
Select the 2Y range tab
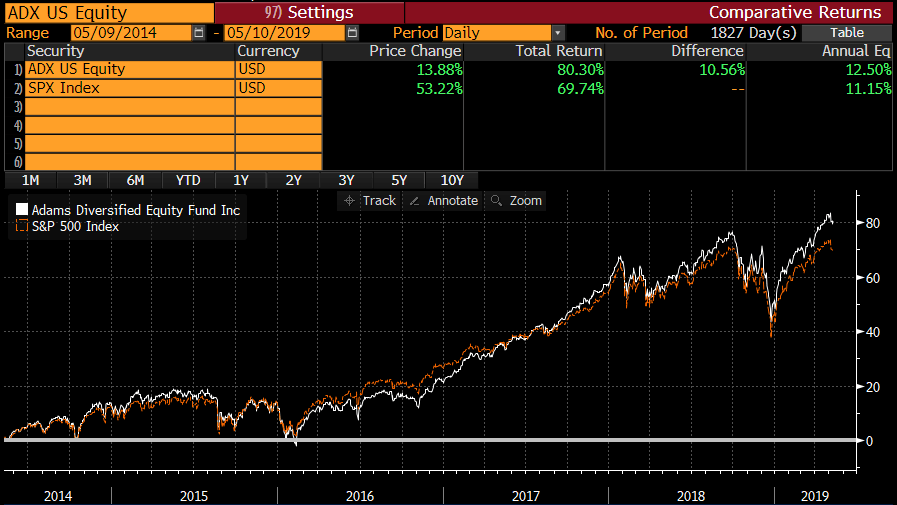coord(293,180)
